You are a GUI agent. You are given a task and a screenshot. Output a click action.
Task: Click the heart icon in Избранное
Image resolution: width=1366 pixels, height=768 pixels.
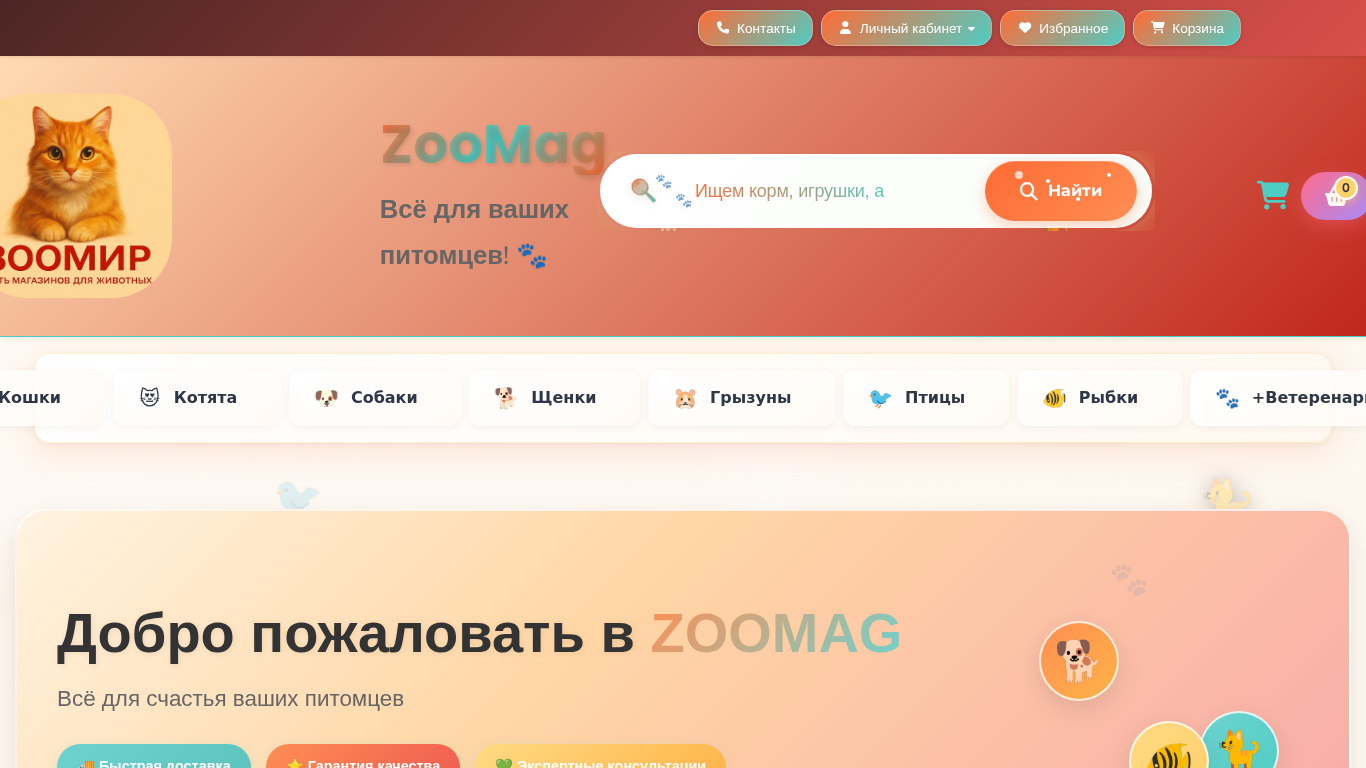pyautogui.click(x=1025, y=28)
